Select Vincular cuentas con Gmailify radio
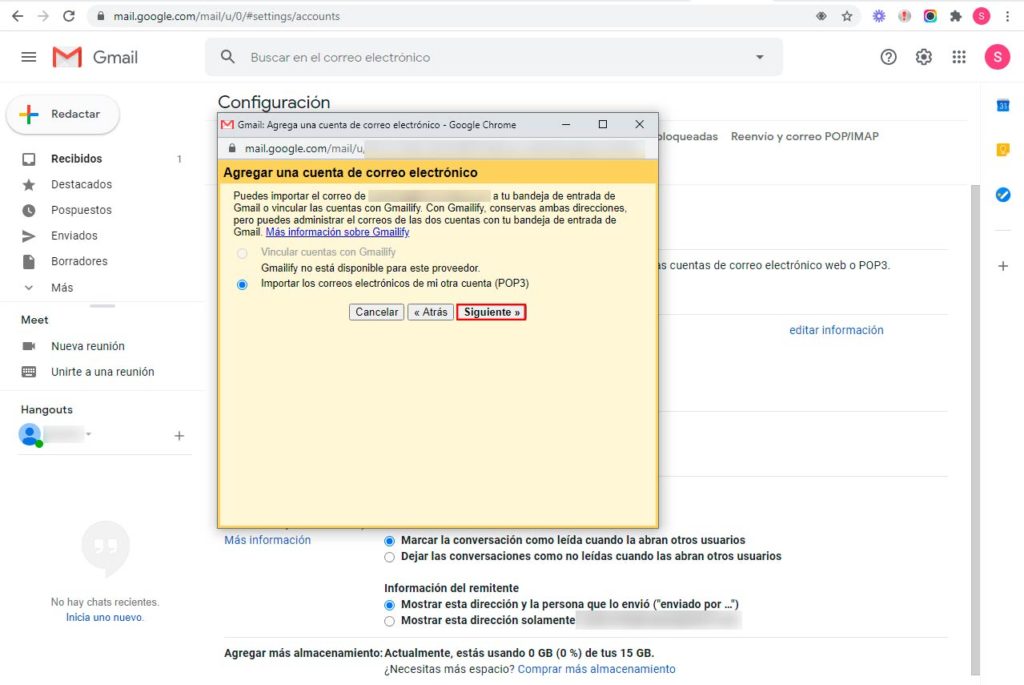The width and height of the screenshot is (1024, 685). 242,253
